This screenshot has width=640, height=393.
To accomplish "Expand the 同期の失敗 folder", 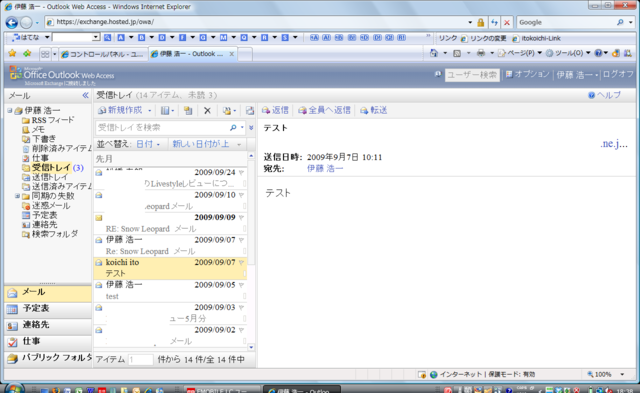I will [x=17, y=196].
